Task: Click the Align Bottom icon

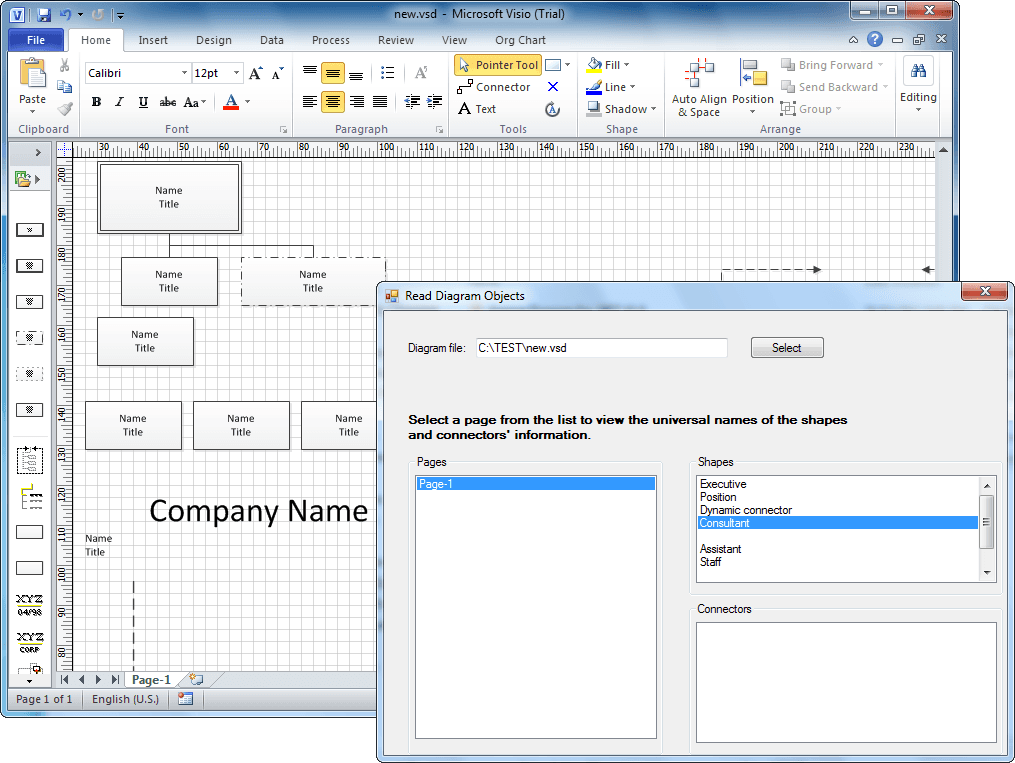Action: (356, 73)
